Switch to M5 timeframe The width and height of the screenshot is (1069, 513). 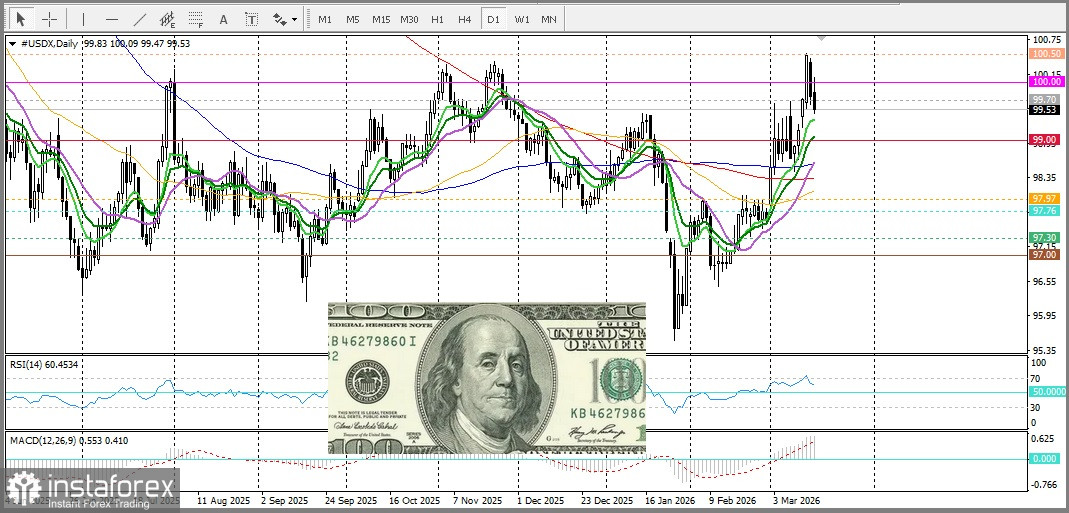tap(352, 19)
